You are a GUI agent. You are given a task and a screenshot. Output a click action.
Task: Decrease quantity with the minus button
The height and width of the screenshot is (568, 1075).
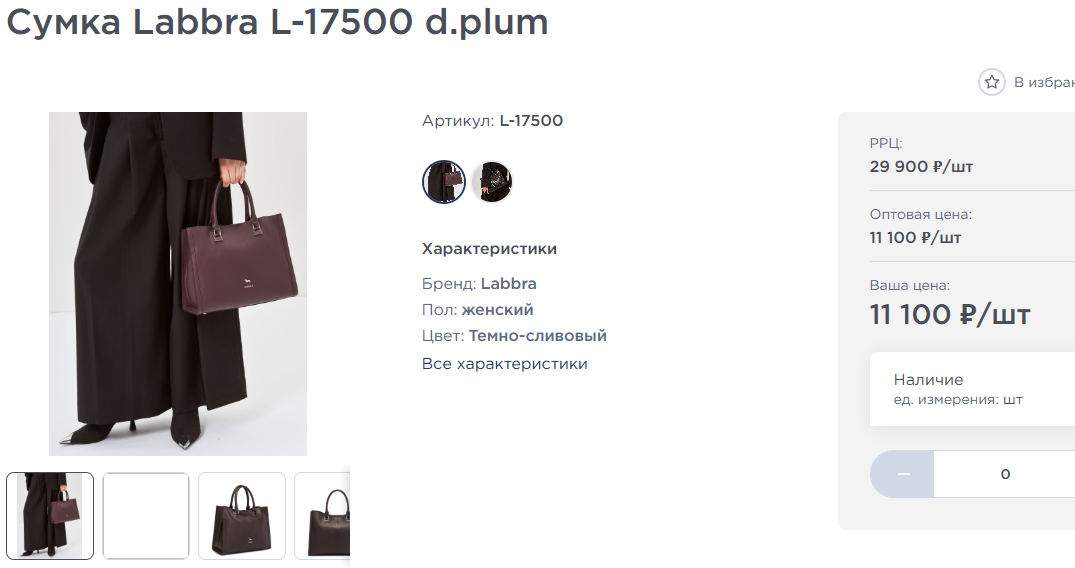point(902,474)
